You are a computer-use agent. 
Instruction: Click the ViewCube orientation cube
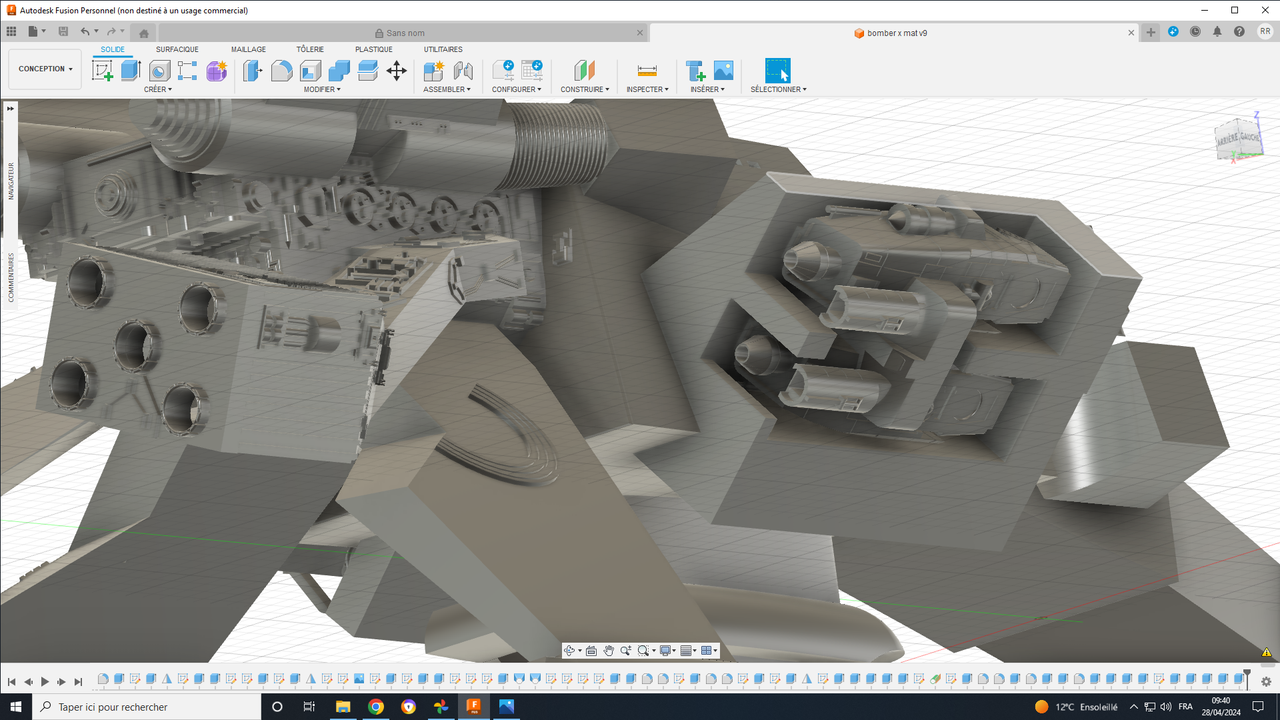click(x=1237, y=139)
